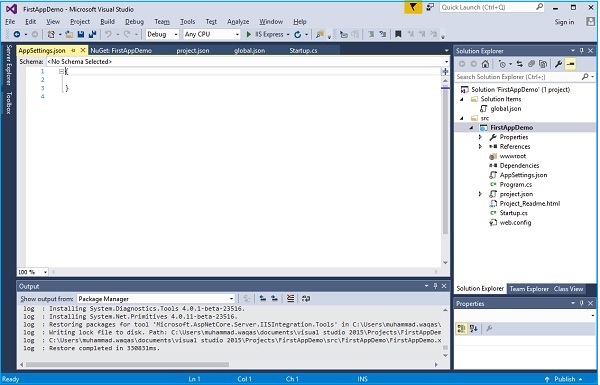Open the Build menu
The height and width of the screenshot is (385, 600).
(107, 22)
